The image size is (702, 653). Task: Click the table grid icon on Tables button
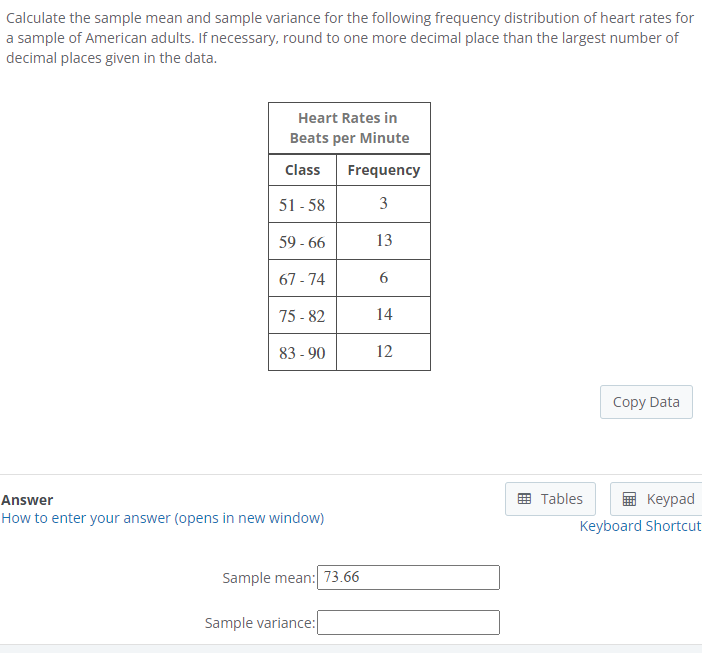pyautogui.click(x=524, y=499)
